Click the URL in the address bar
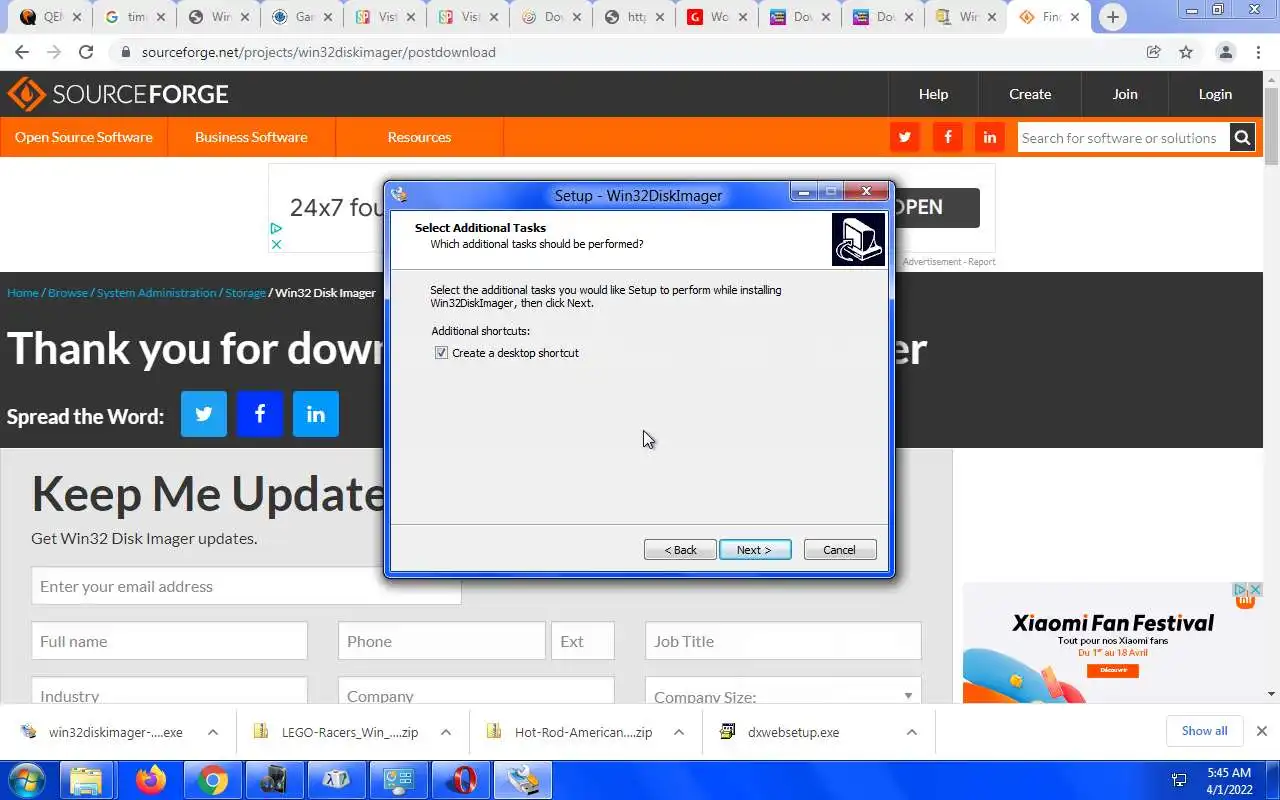Image resolution: width=1280 pixels, height=800 pixels. coord(318,52)
